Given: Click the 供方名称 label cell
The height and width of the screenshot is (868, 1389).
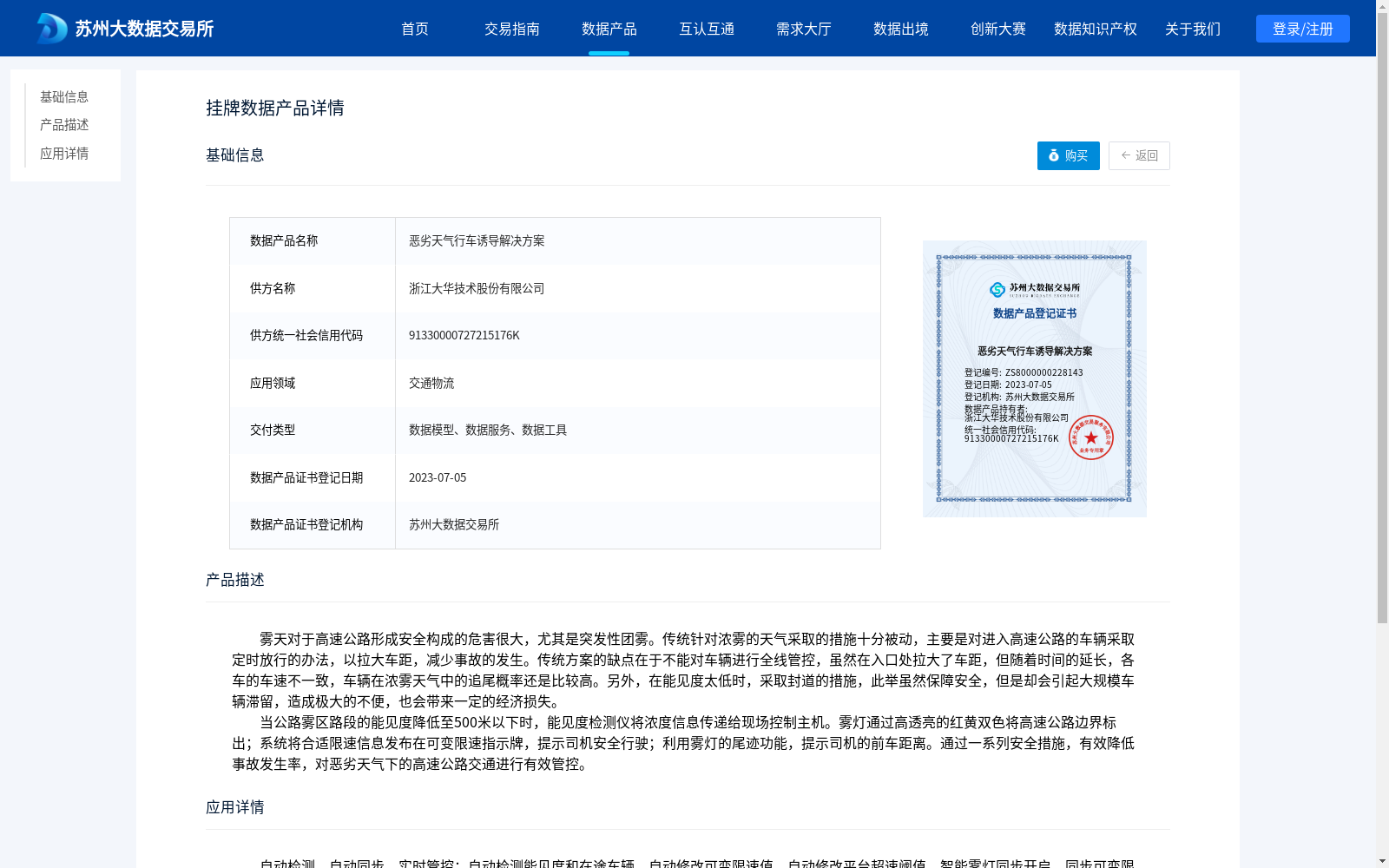Looking at the screenshot, I should point(313,288).
